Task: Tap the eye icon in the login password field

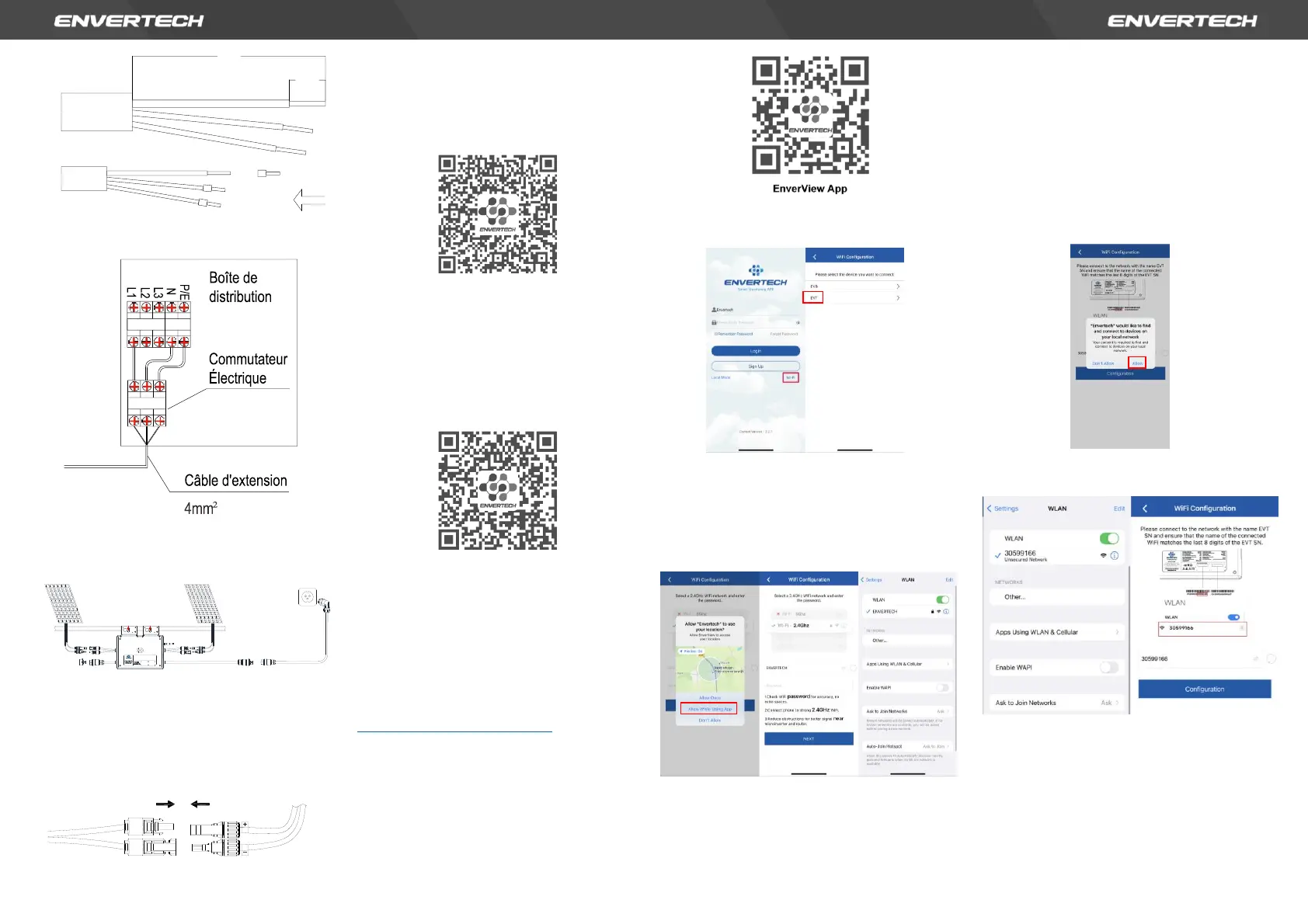Action: [x=798, y=322]
